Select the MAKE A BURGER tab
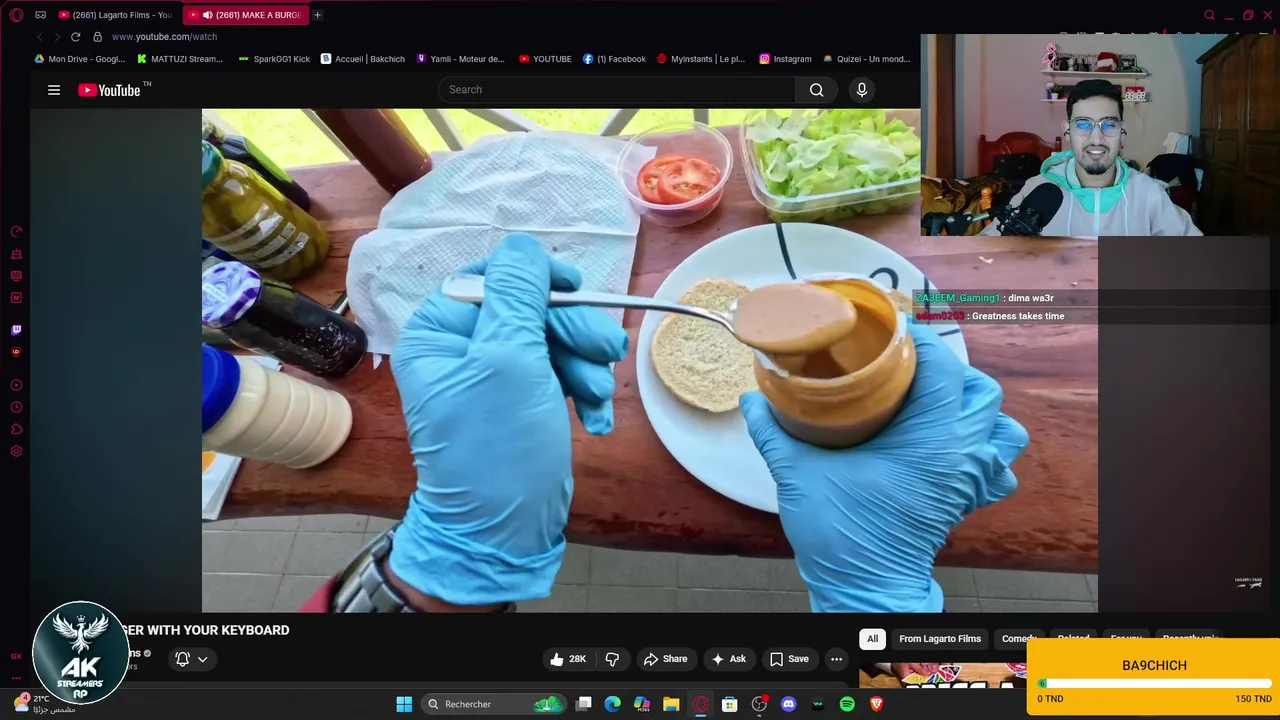This screenshot has height=720, width=1280. point(246,15)
